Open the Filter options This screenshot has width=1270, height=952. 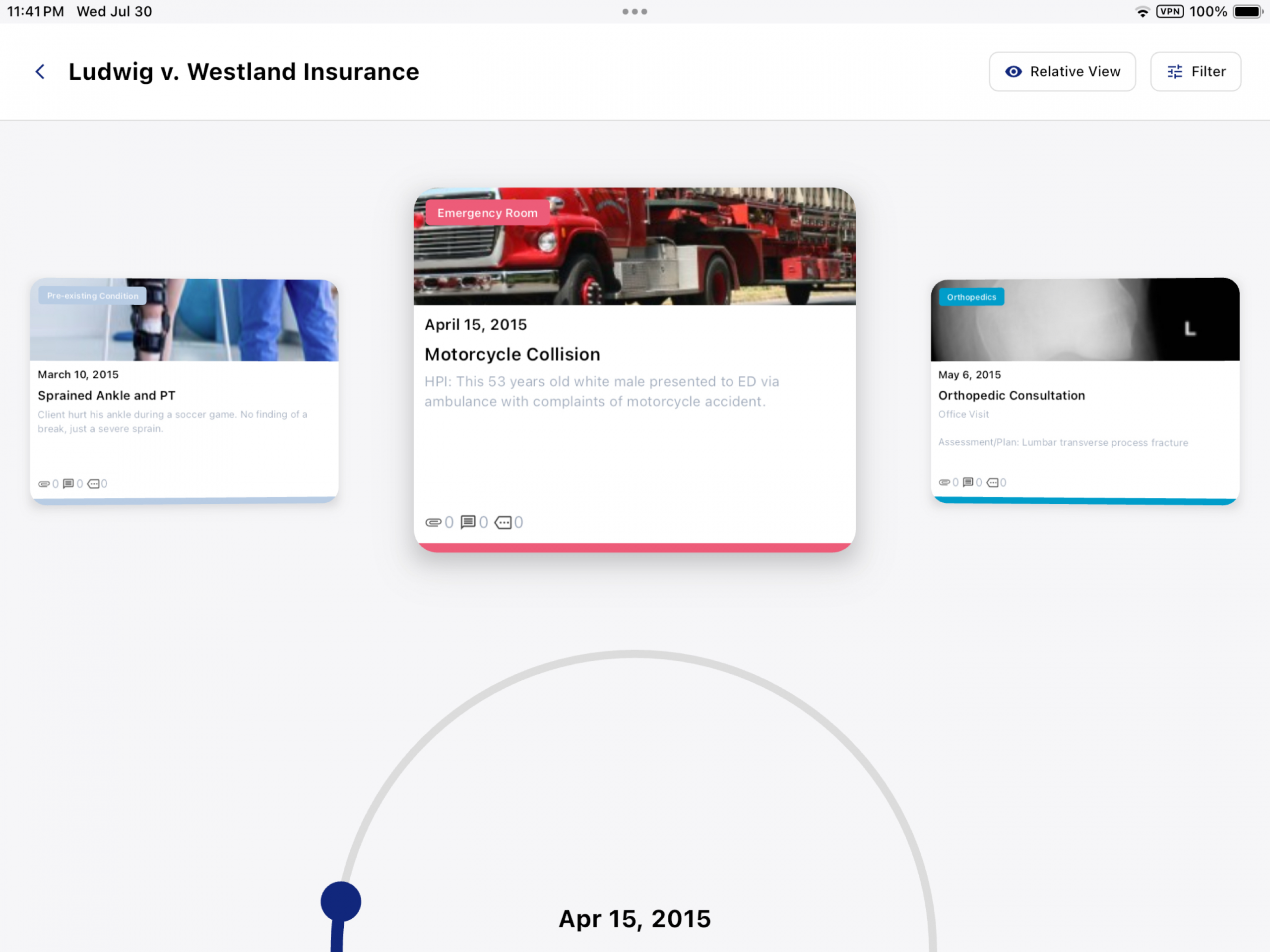pyautogui.click(x=1196, y=72)
